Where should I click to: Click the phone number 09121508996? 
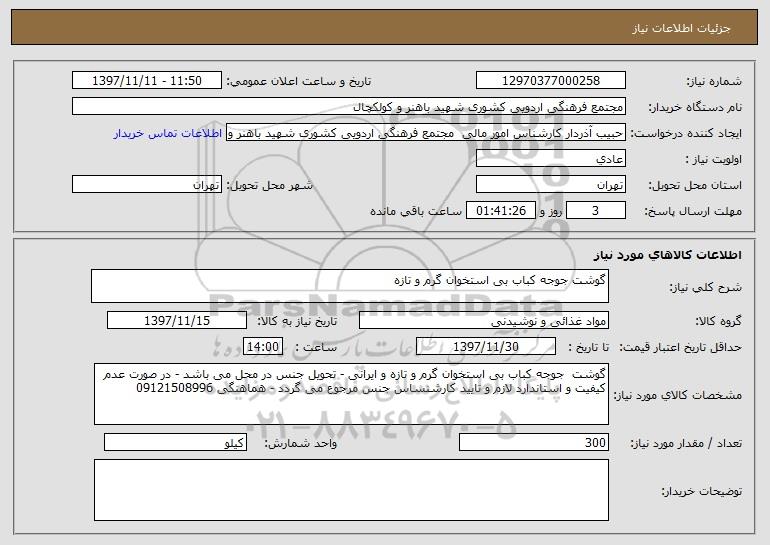pyautogui.click(x=174, y=388)
